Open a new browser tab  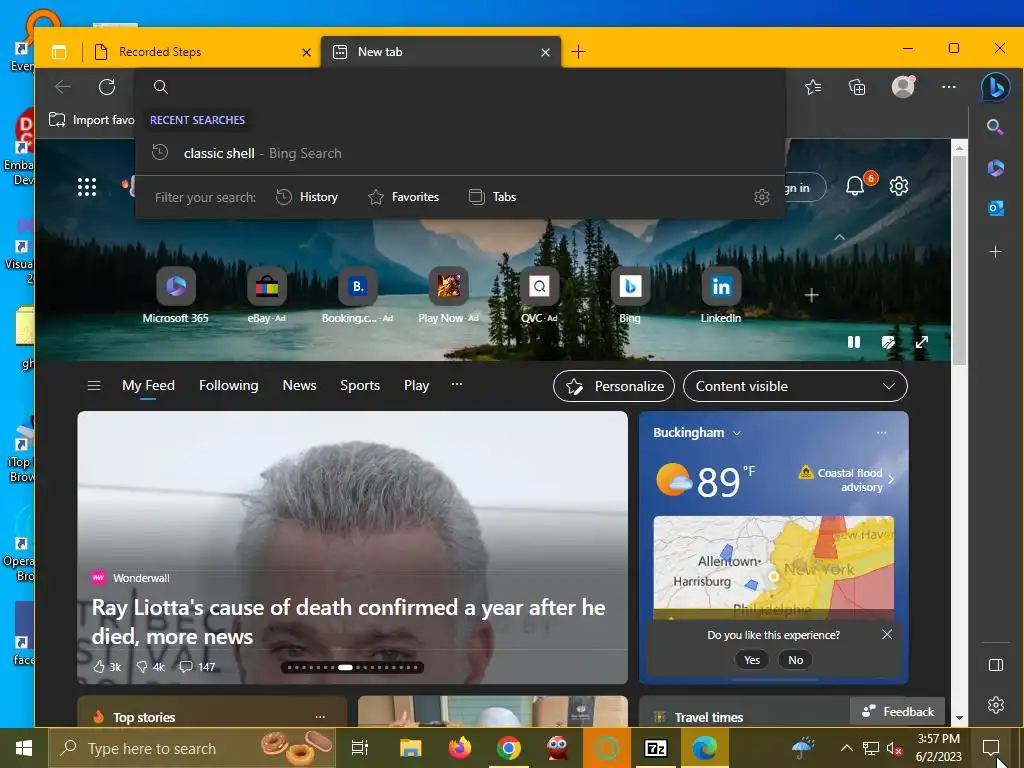579,52
